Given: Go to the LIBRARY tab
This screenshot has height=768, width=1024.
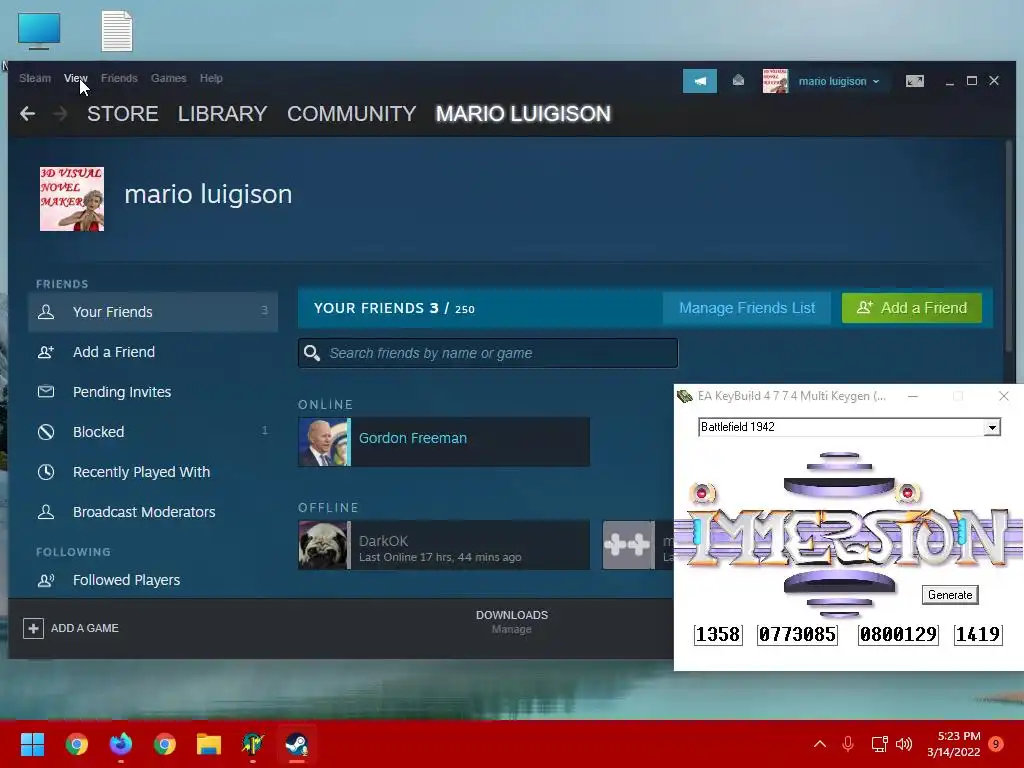Looking at the screenshot, I should (x=223, y=114).
